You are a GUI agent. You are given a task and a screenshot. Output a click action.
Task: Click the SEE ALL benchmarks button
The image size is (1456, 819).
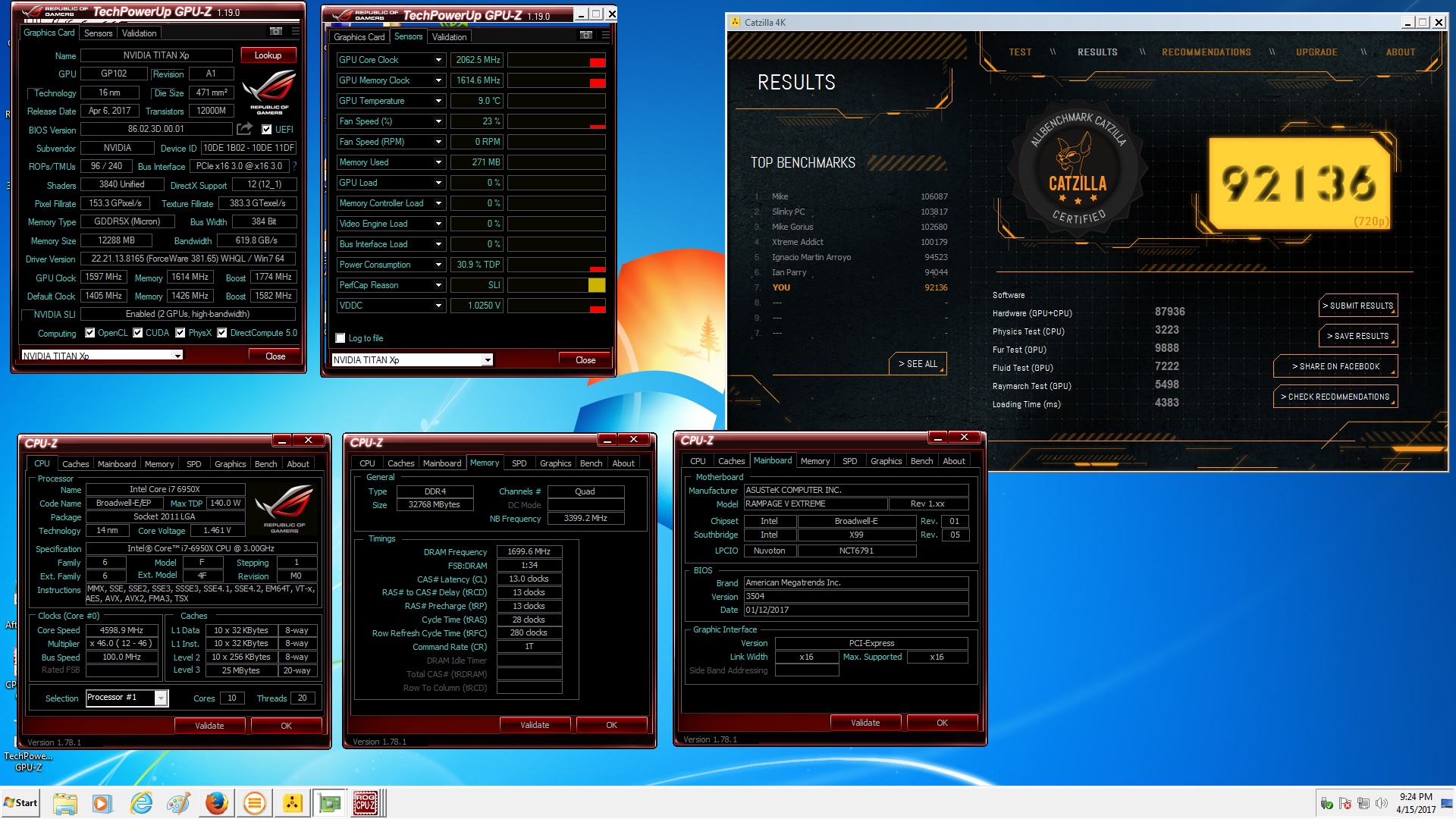[x=918, y=364]
